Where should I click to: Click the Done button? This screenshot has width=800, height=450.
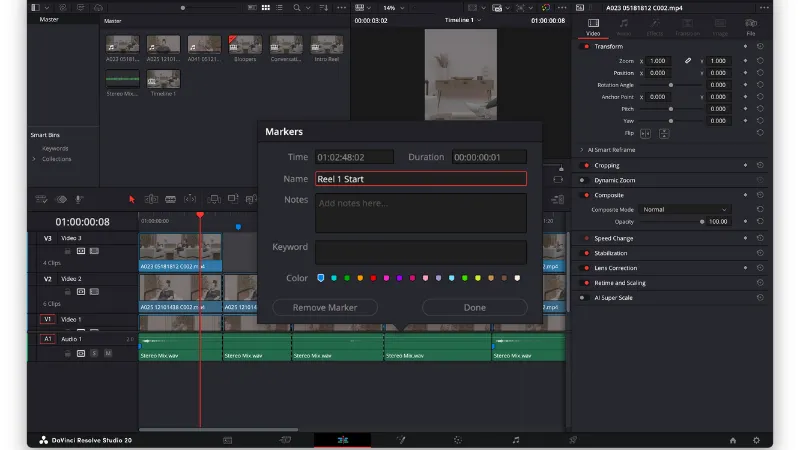click(474, 308)
